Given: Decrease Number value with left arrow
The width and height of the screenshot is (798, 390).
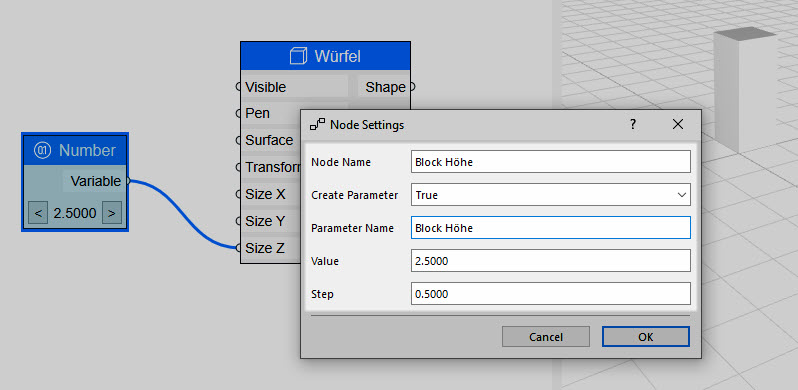Looking at the screenshot, I should click(38, 213).
